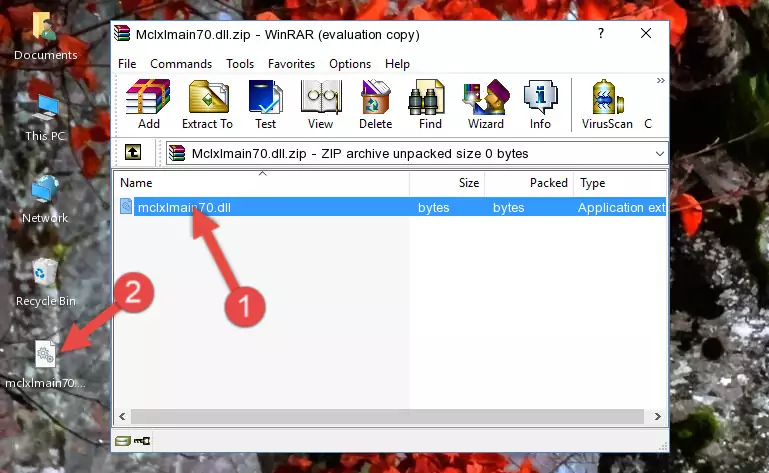Image resolution: width=769 pixels, height=473 pixels.
Task: Click the WinRAR title bar help button
Action: click(x=601, y=33)
